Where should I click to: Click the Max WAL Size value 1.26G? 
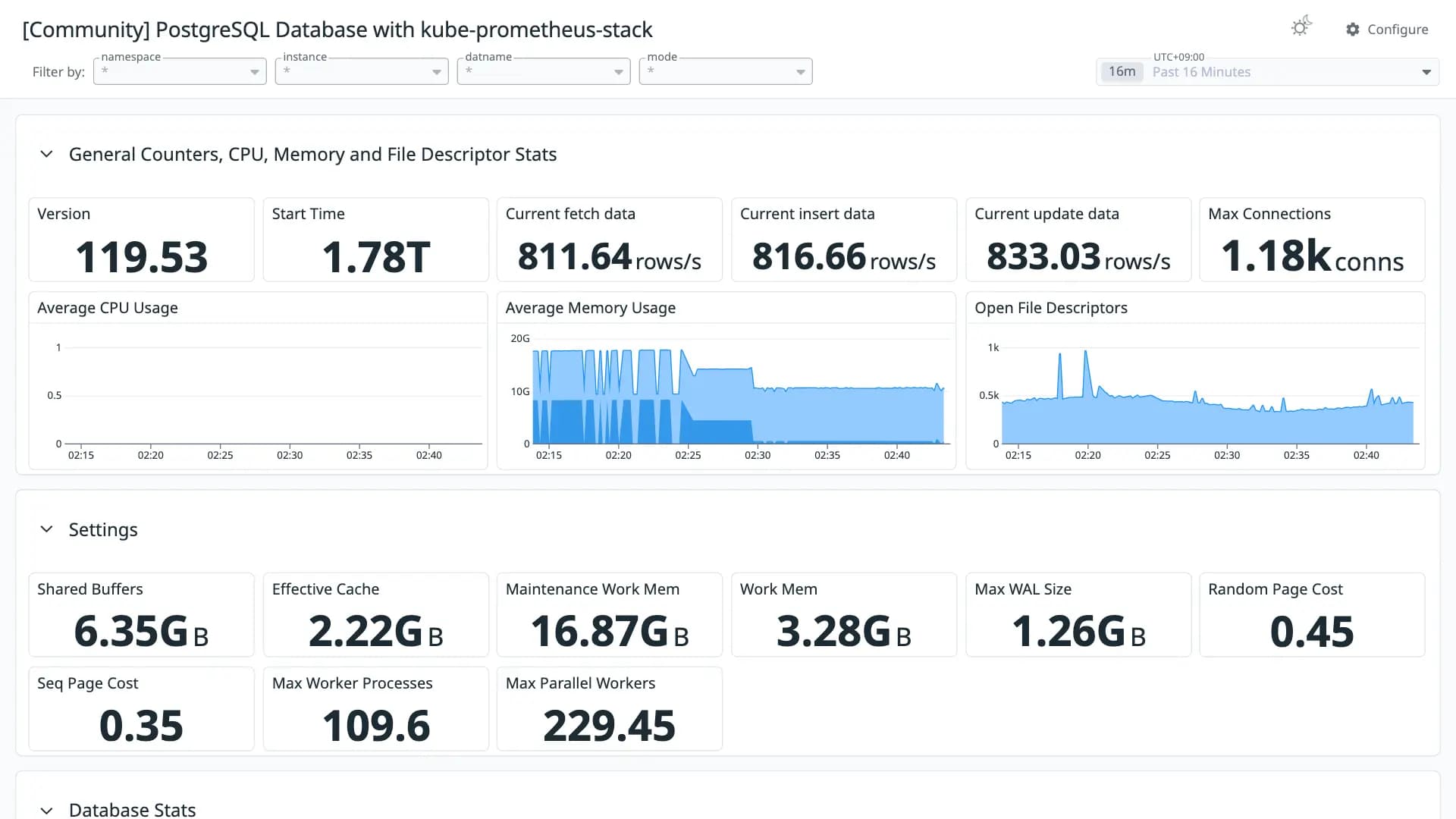(x=1068, y=631)
